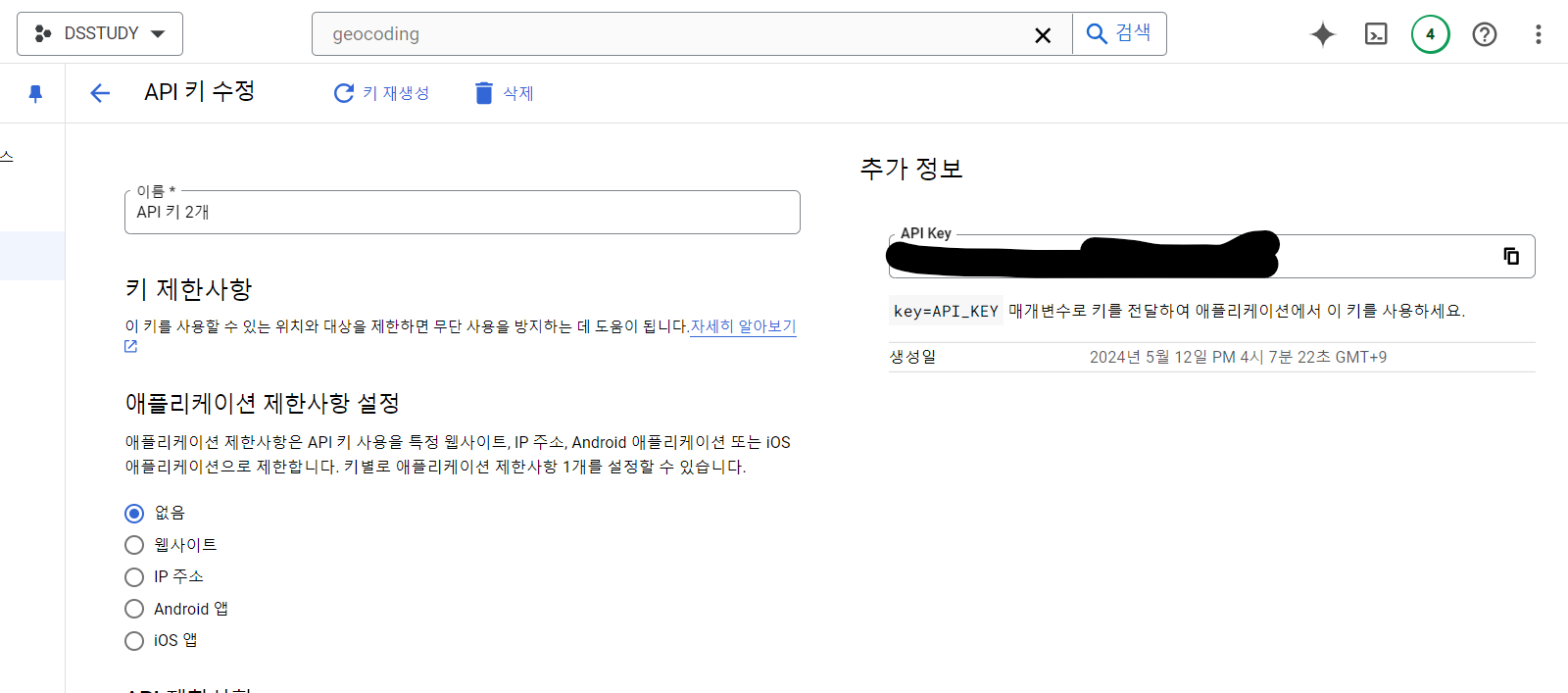The width and height of the screenshot is (1568, 693).
Task: Copy the API Key with copy icon
Action: [1511, 256]
